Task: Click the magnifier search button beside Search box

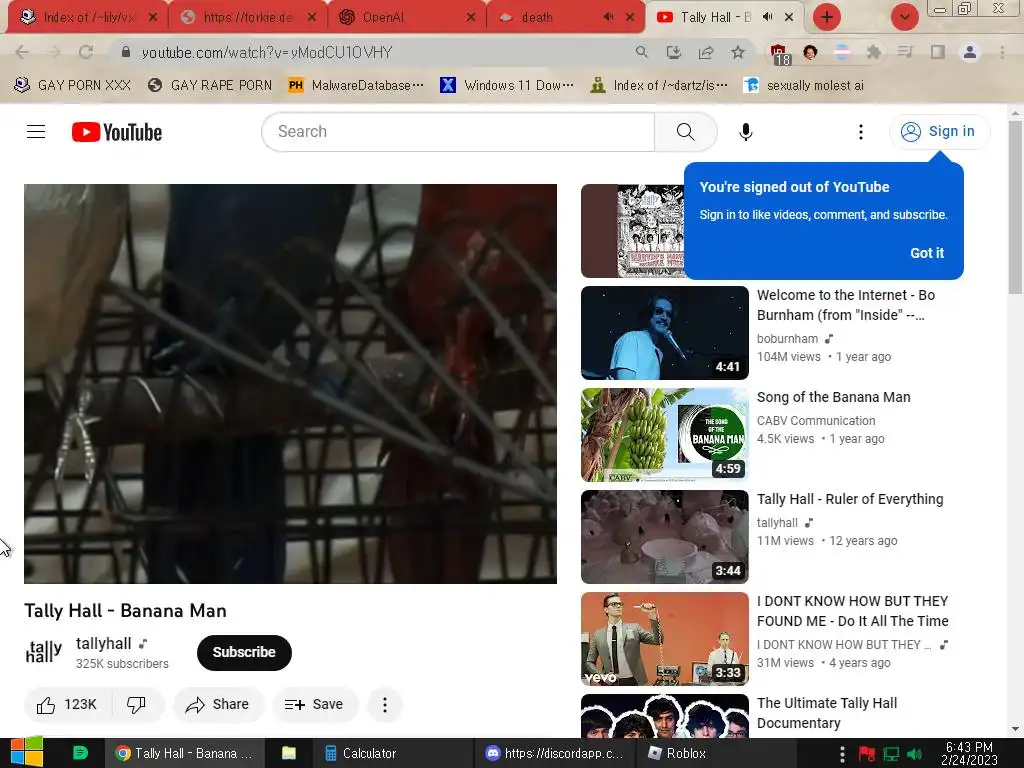Action: coord(686,132)
